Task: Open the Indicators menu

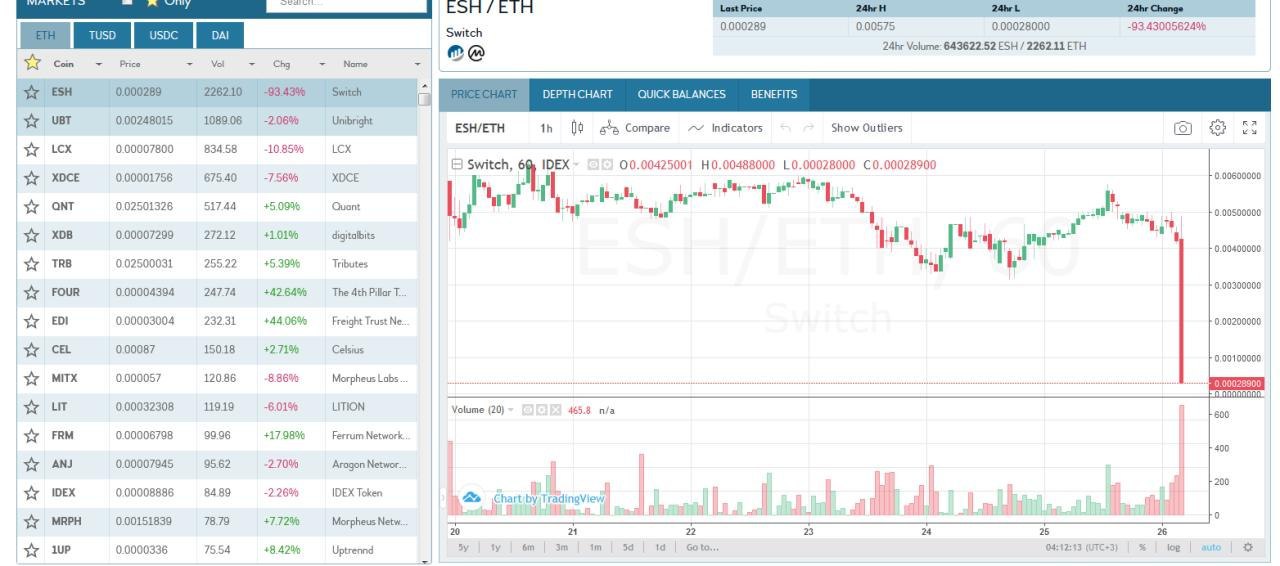Action: pos(725,128)
